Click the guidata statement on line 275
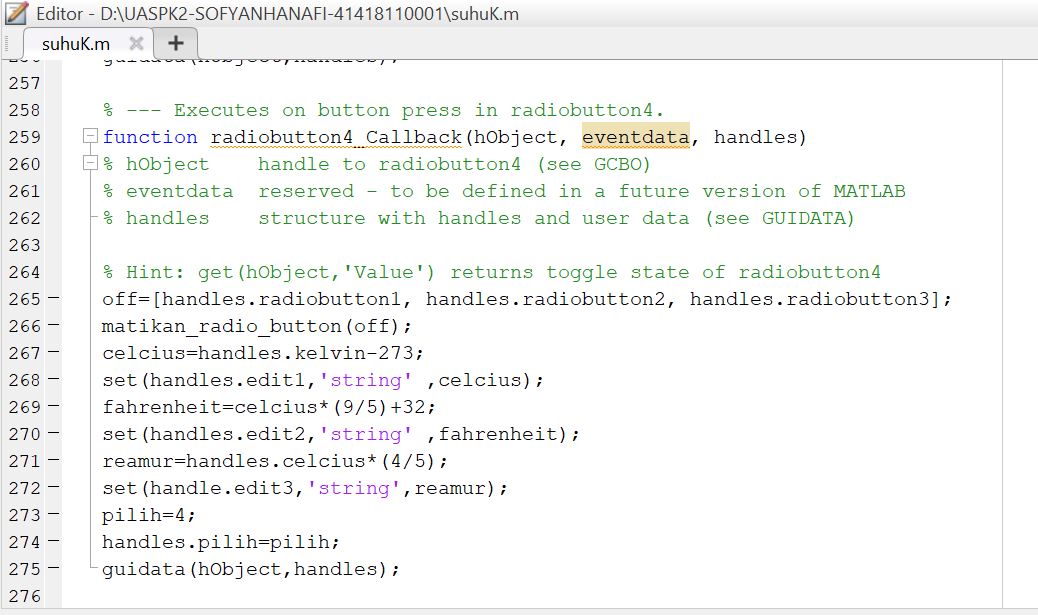Viewport: 1038px width, 615px height. [x=200, y=569]
